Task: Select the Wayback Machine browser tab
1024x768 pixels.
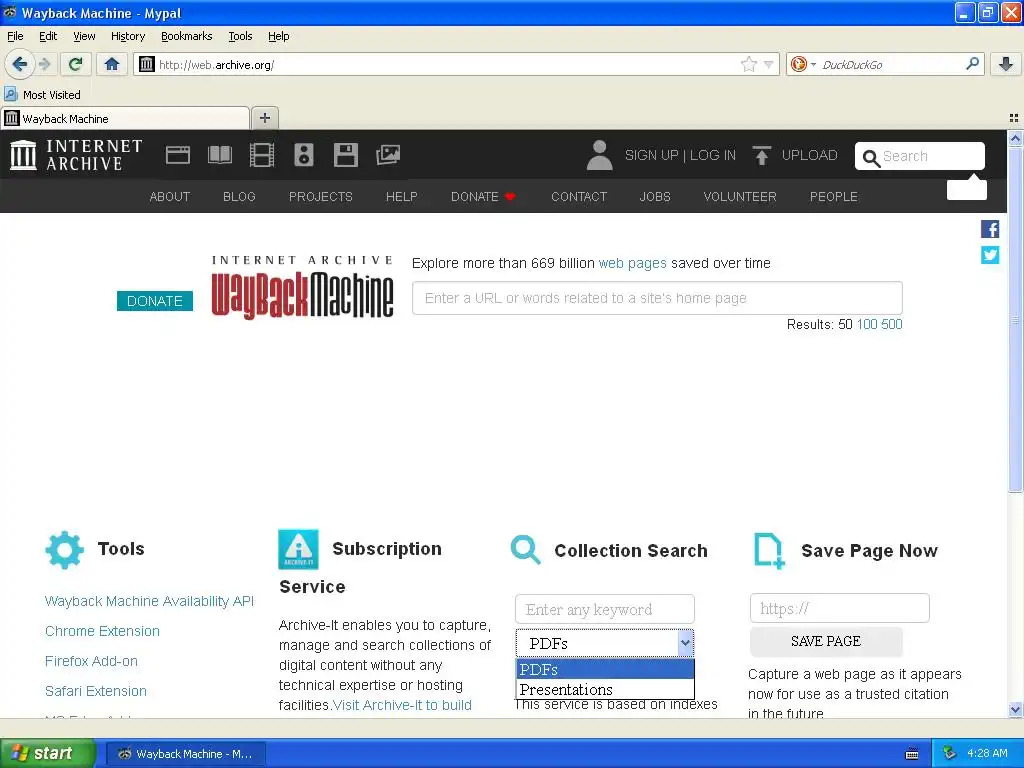Action: (x=125, y=118)
